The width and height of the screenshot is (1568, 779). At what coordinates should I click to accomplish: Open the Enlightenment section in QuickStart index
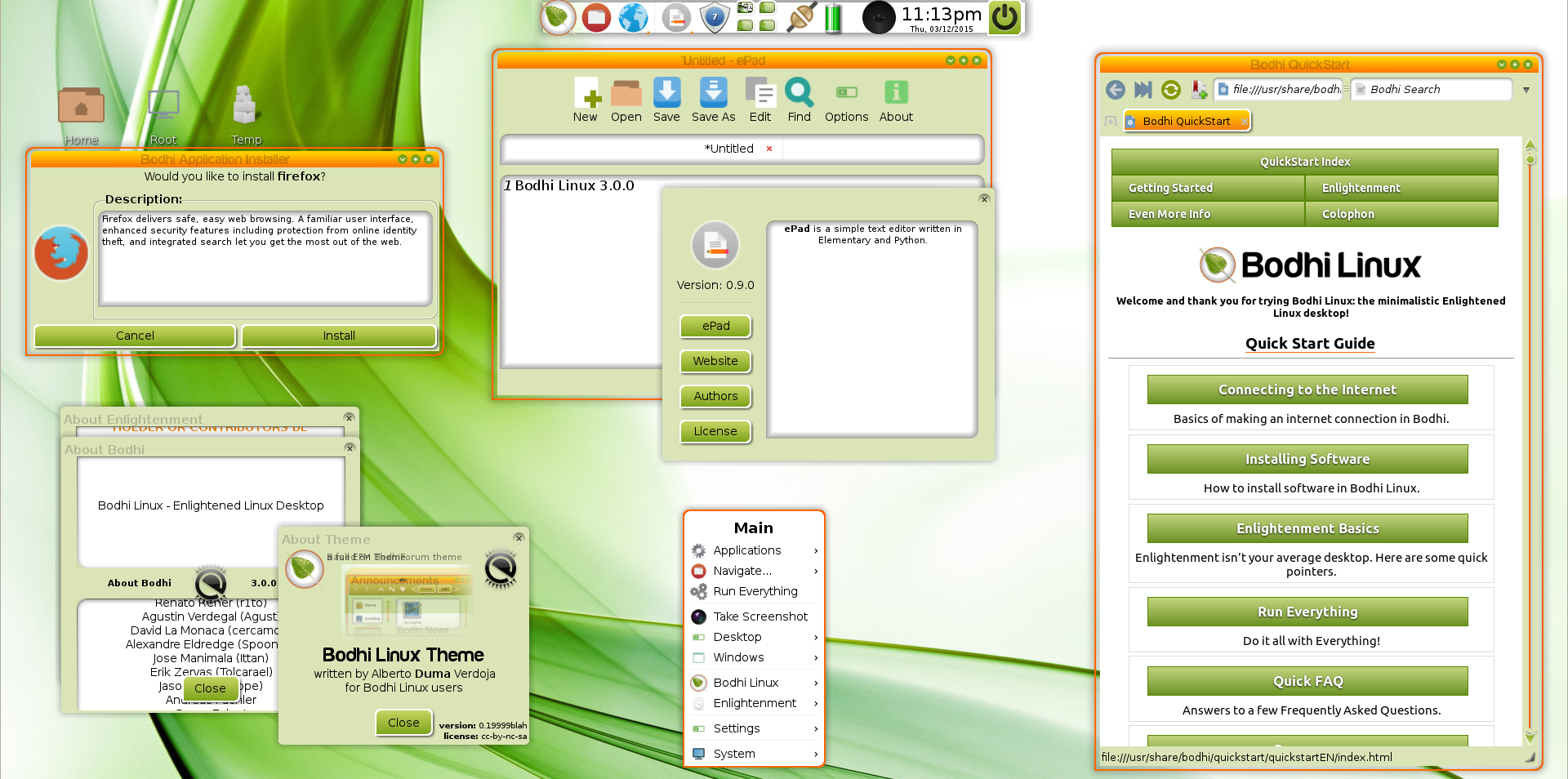(x=1401, y=188)
